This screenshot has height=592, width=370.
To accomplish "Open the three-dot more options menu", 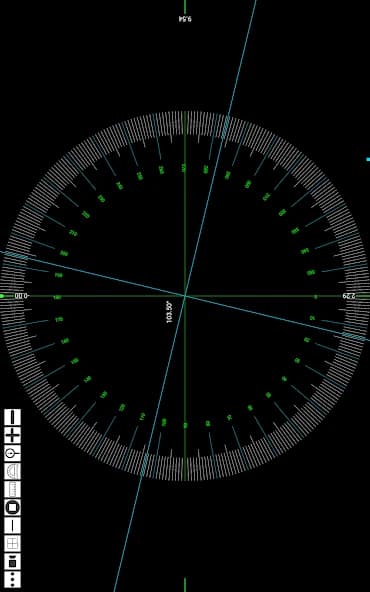I will [12, 580].
